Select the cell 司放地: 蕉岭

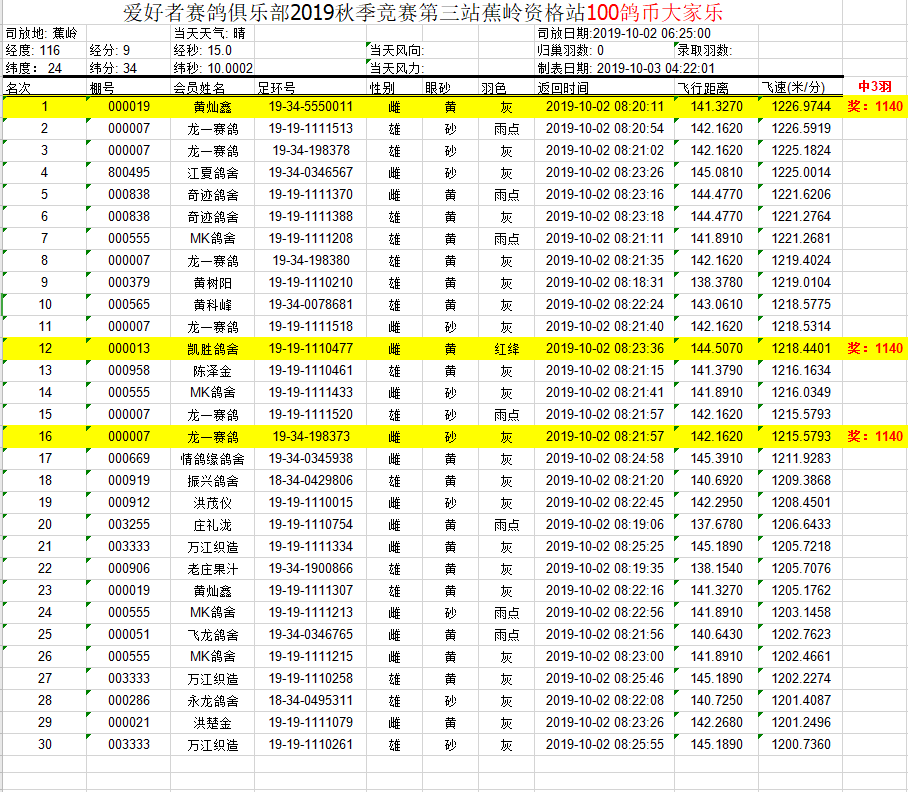[41, 34]
